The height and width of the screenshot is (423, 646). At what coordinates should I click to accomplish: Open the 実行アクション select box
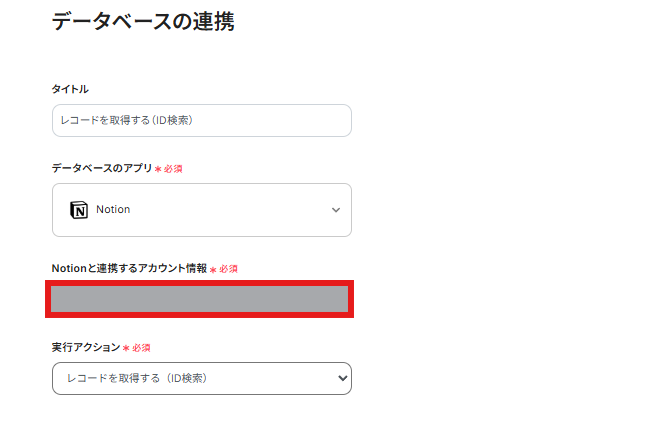(201, 378)
